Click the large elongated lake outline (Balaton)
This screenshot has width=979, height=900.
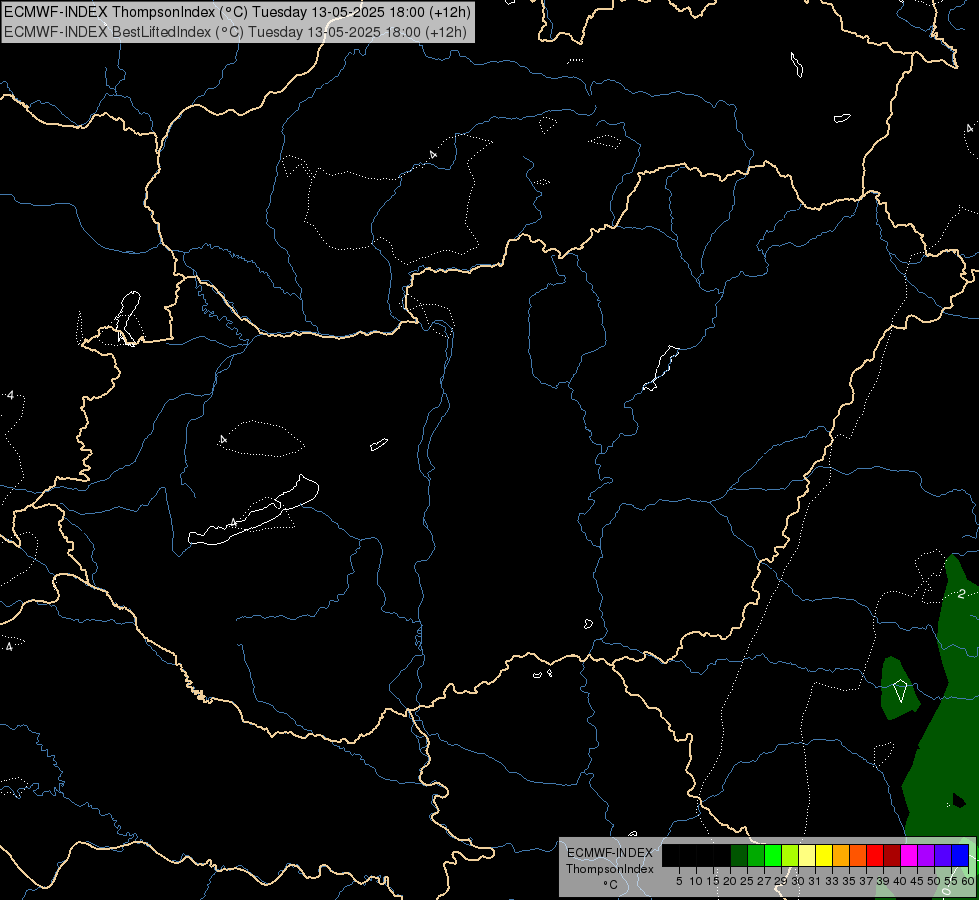click(x=253, y=511)
